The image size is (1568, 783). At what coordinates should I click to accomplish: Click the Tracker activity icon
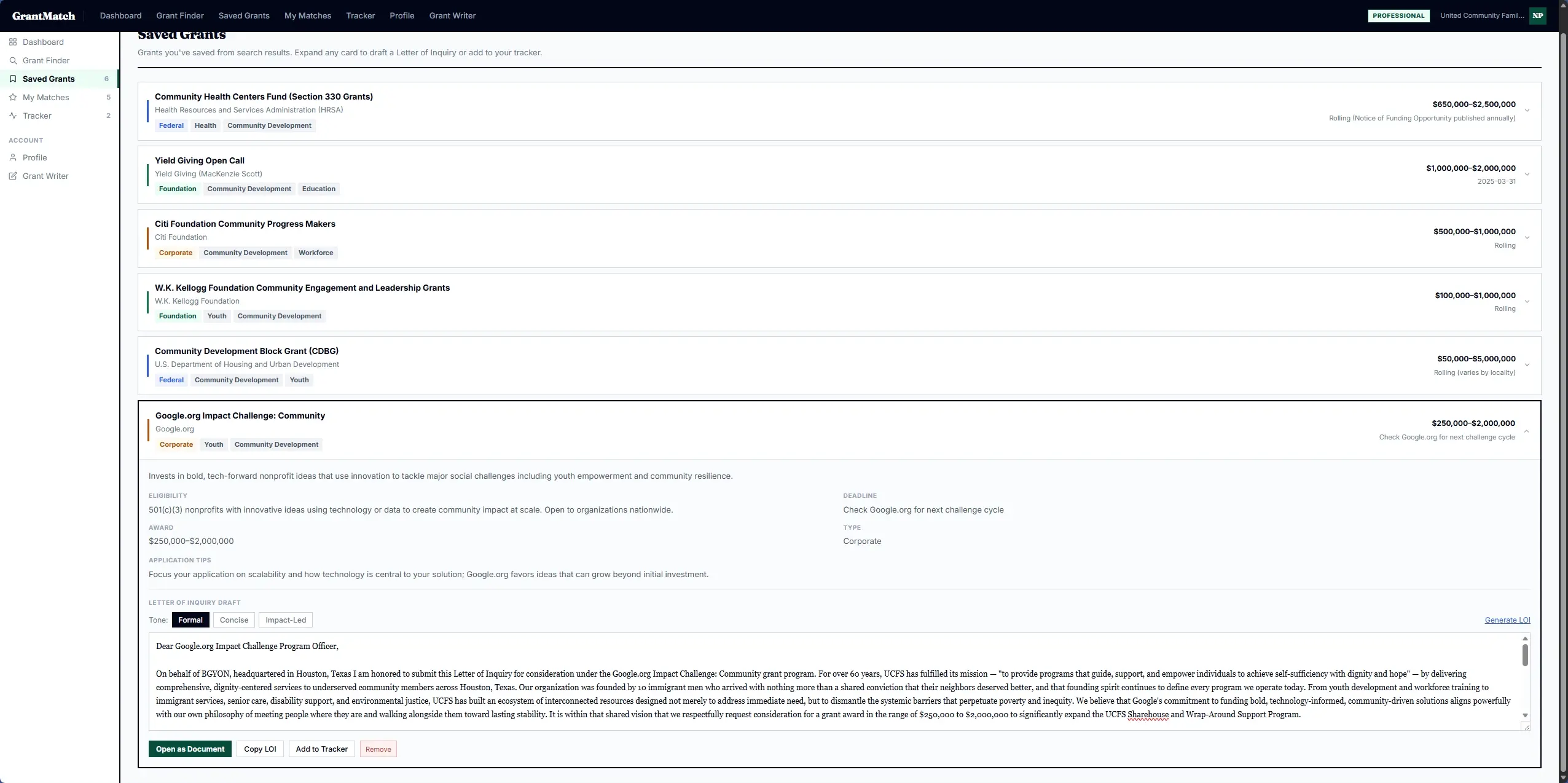point(13,116)
